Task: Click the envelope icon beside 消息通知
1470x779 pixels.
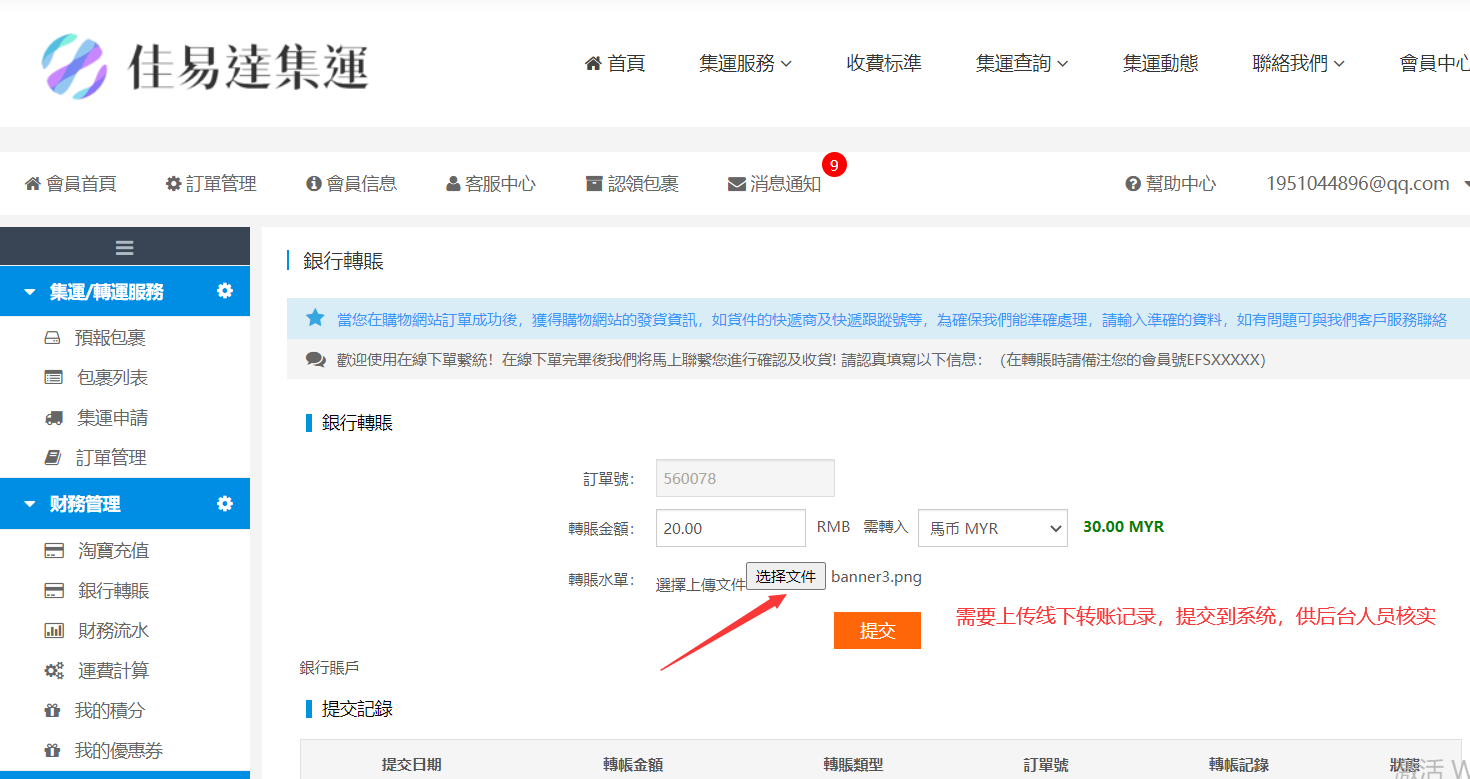Action: coord(737,184)
